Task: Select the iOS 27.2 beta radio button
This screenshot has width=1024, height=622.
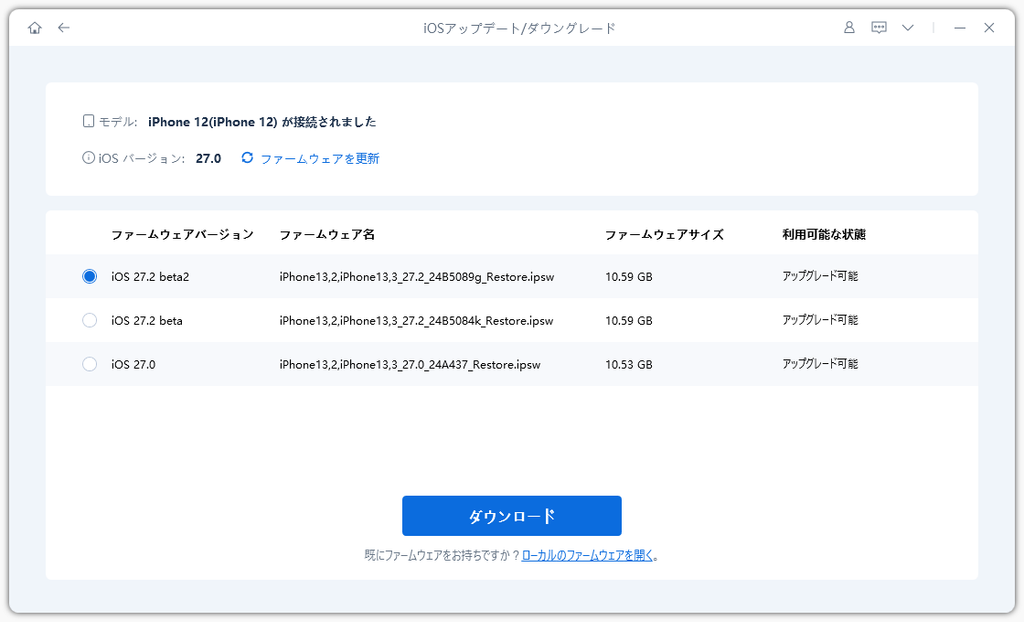Action: [89, 320]
